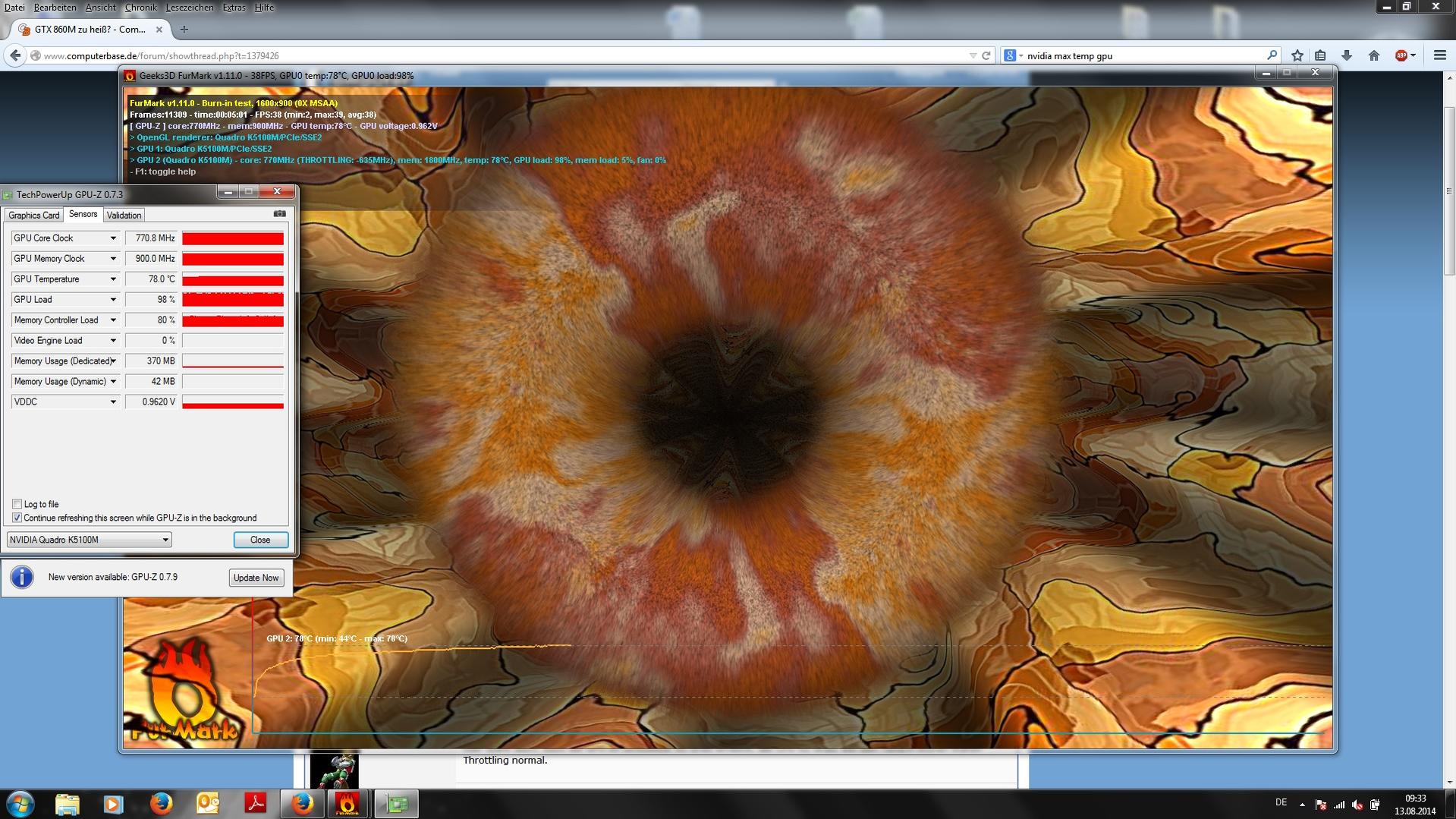1456x819 pixels.
Task: Click the search magnifier icon in Firefox
Action: [1272, 55]
